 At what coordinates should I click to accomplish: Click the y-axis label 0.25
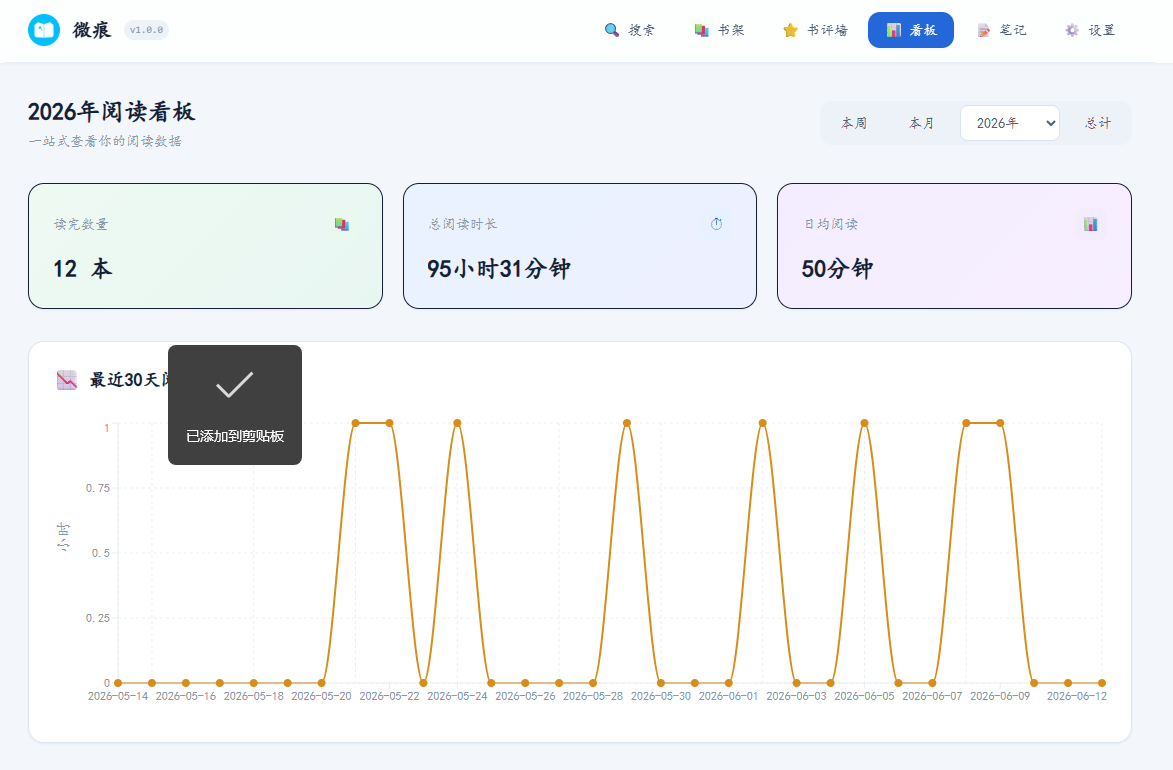coord(98,618)
